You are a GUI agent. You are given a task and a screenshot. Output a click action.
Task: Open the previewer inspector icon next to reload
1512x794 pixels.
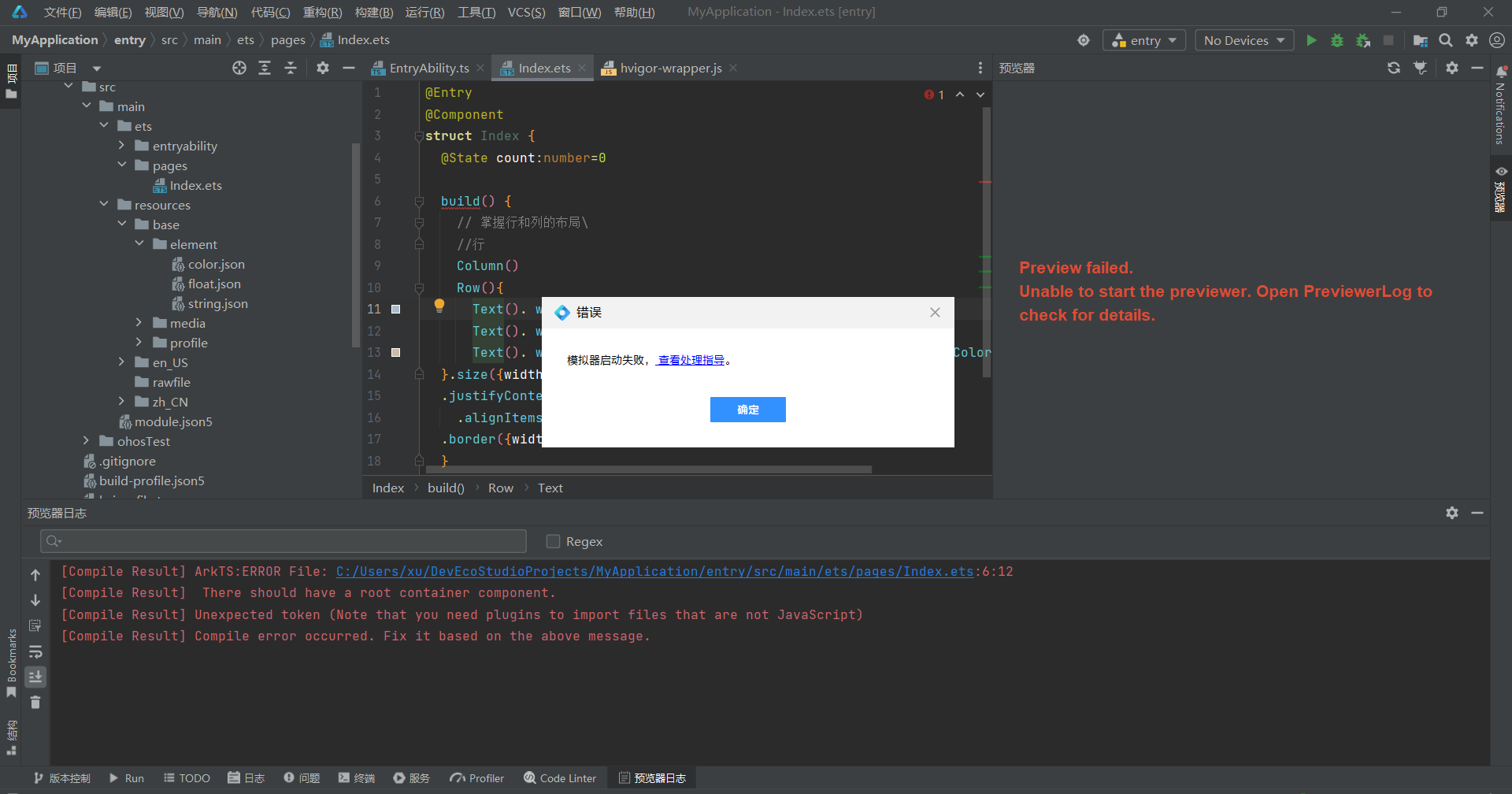click(x=1420, y=68)
